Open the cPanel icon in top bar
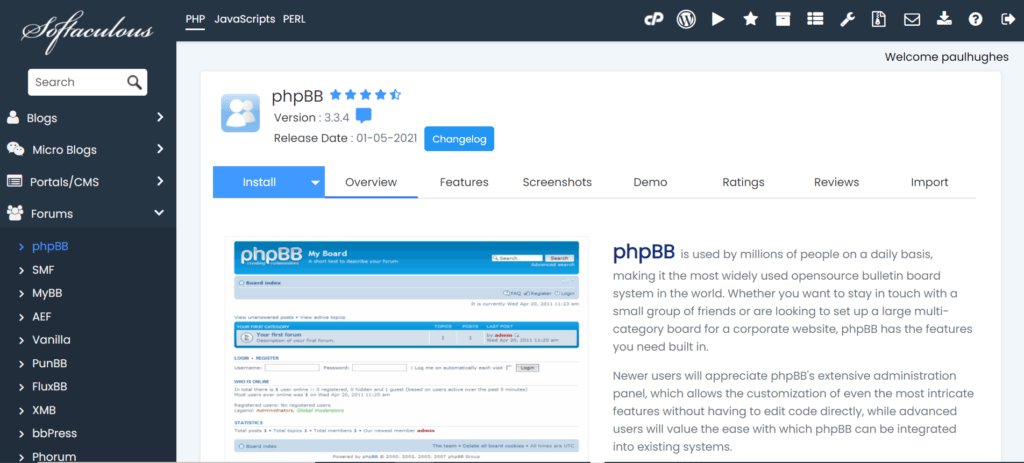This screenshot has width=1024, height=463. click(x=654, y=20)
